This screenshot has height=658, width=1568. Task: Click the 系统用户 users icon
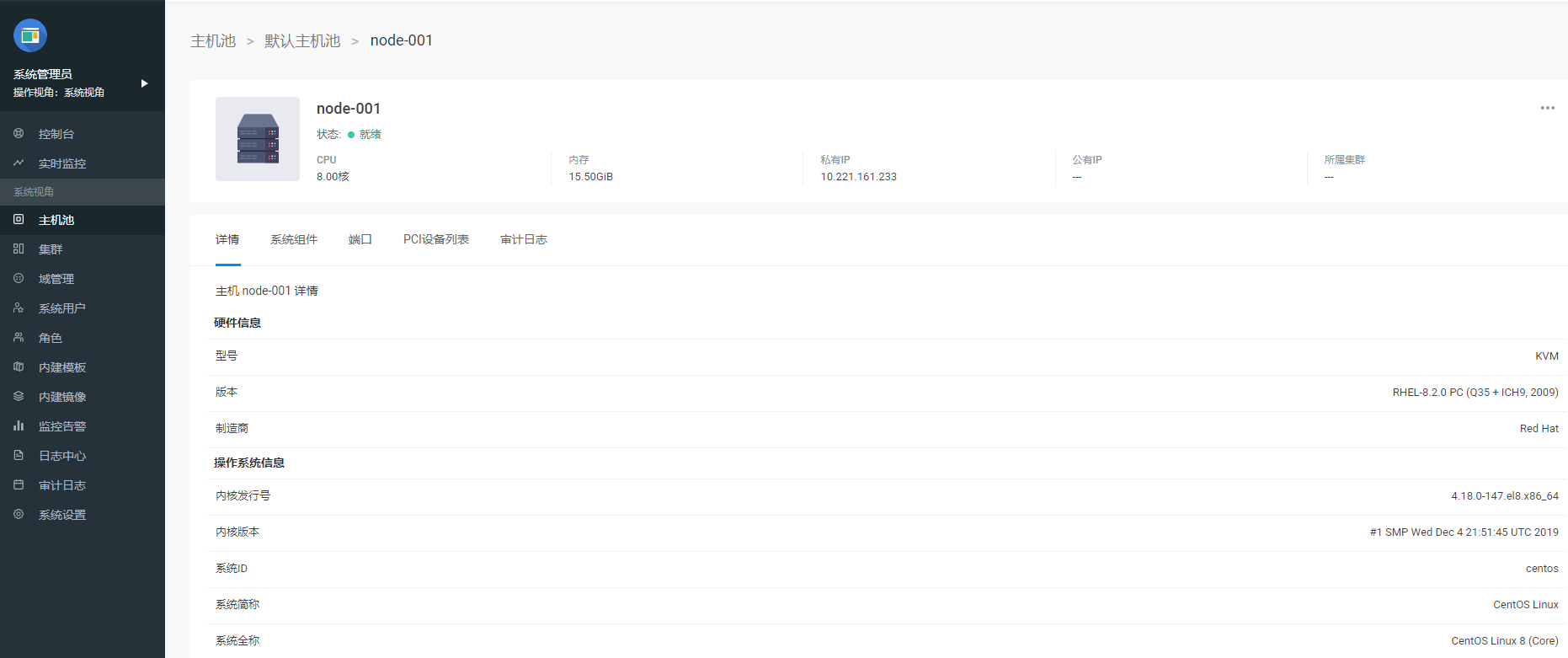19,308
